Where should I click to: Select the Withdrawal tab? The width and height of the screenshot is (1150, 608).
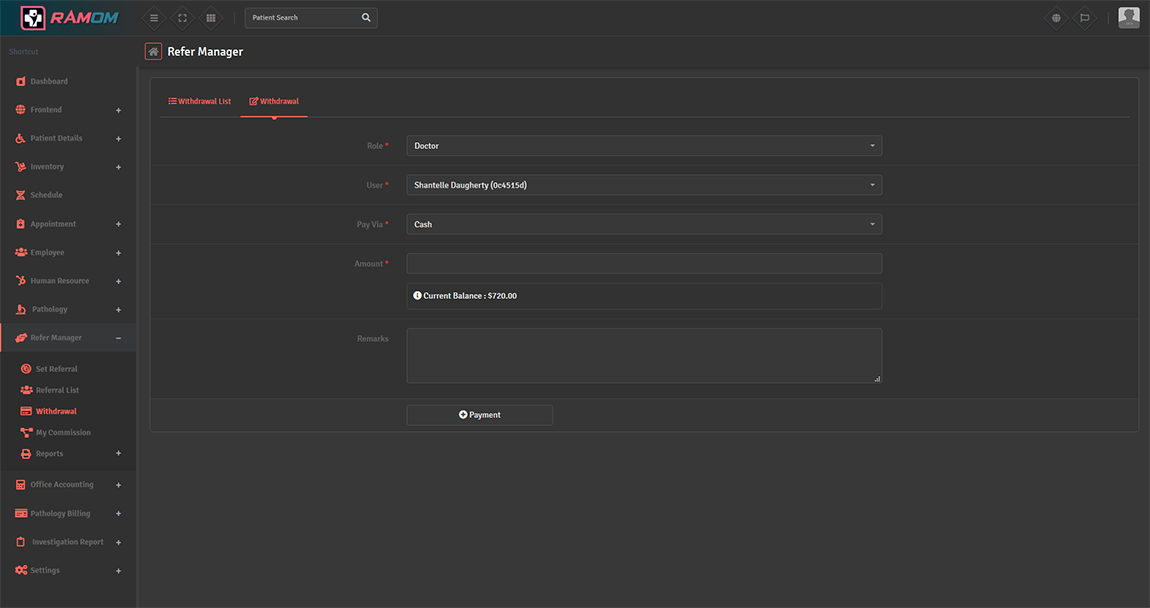pyautogui.click(x=274, y=102)
